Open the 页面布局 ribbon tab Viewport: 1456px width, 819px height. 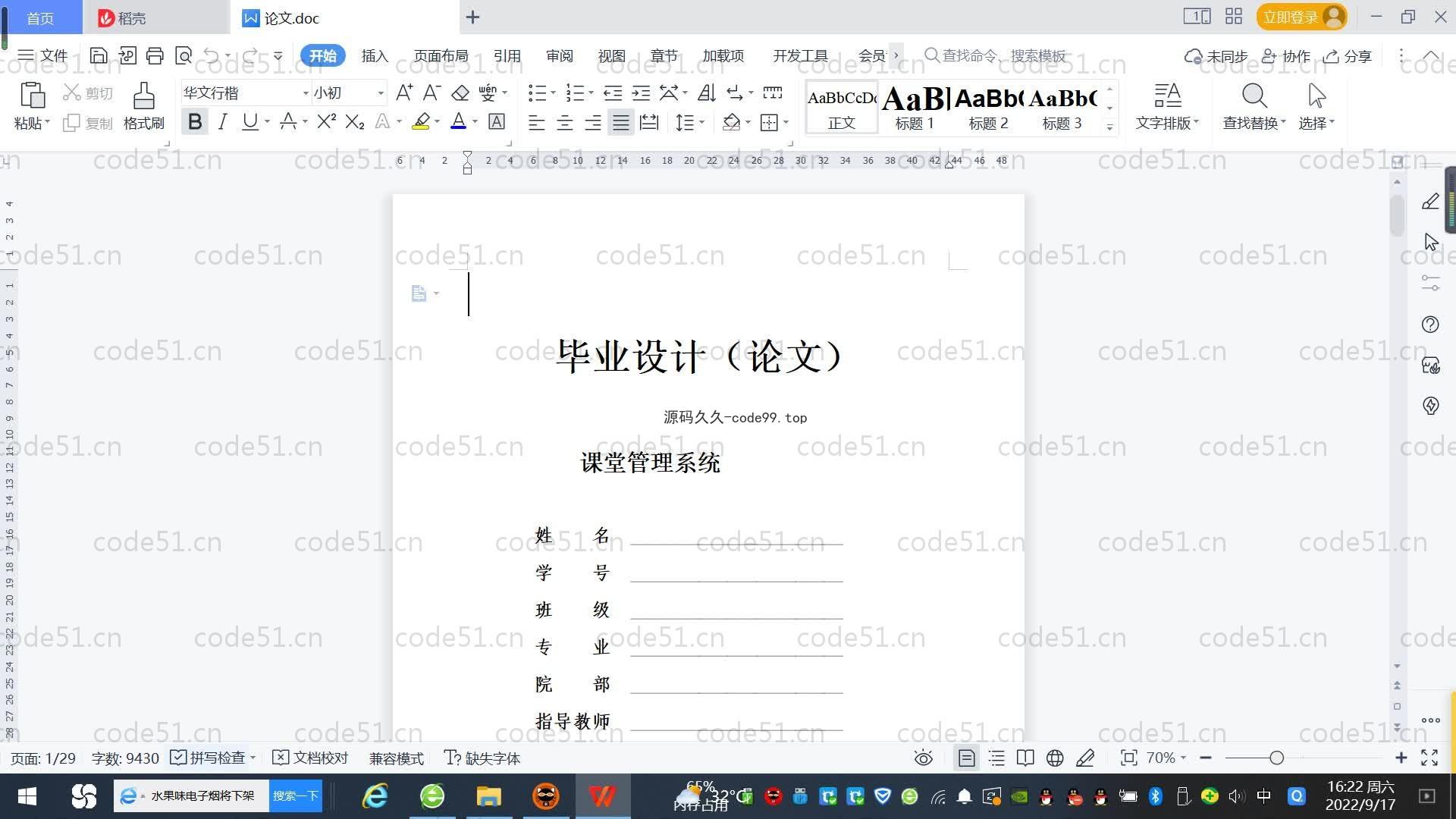click(x=441, y=55)
